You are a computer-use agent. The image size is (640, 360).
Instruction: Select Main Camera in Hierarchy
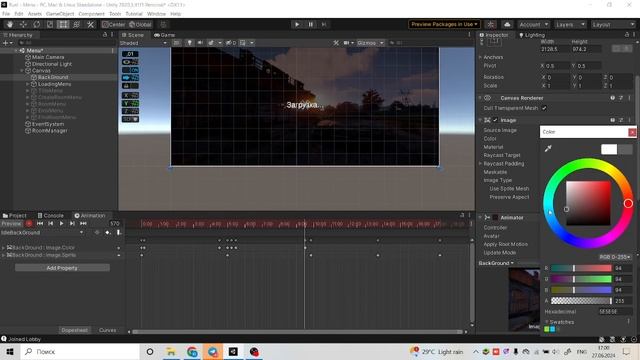coord(48,57)
